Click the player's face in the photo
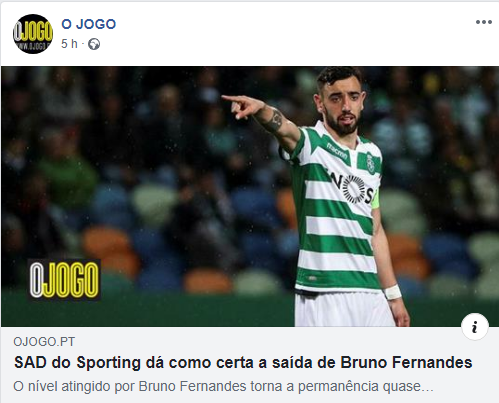This screenshot has width=499, height=403. point(342,107)
